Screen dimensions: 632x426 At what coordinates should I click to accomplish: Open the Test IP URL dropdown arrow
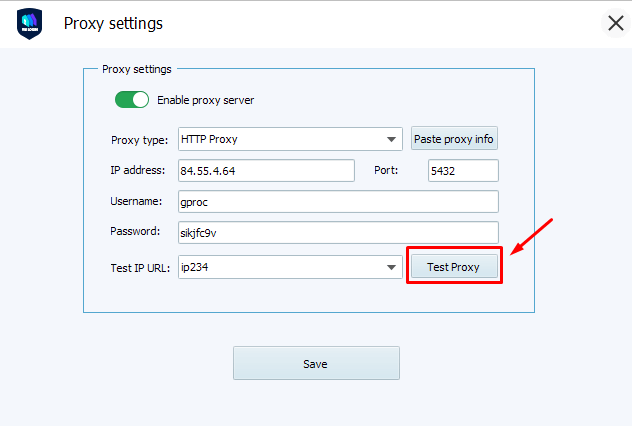[x=392, y=267]
